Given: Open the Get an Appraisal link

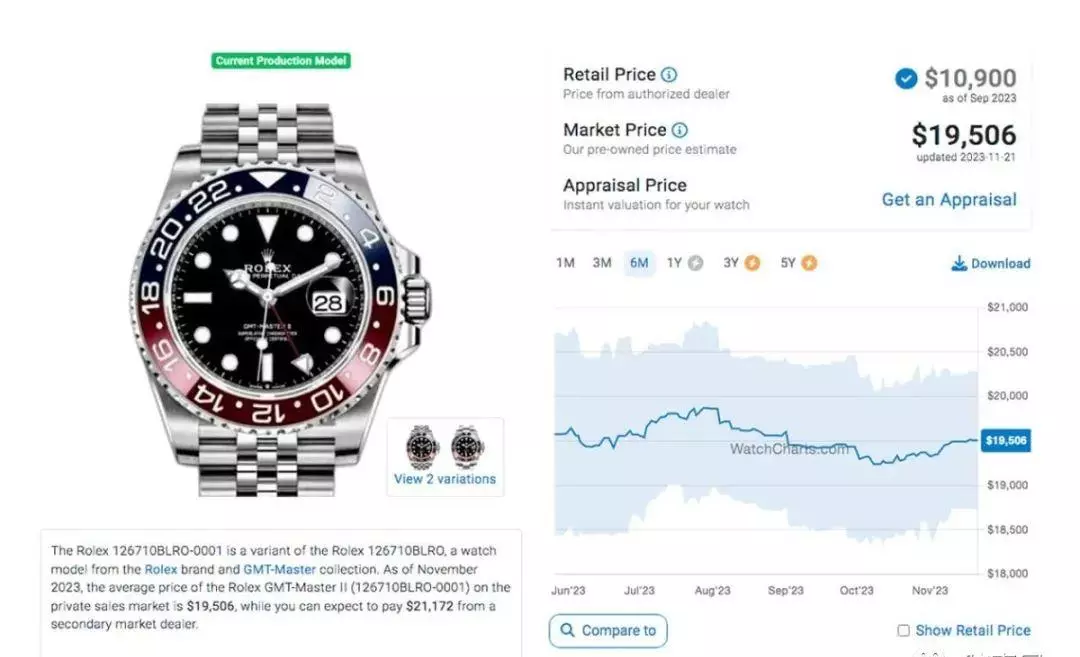Looking at the screenshot, I should point(949,200).
